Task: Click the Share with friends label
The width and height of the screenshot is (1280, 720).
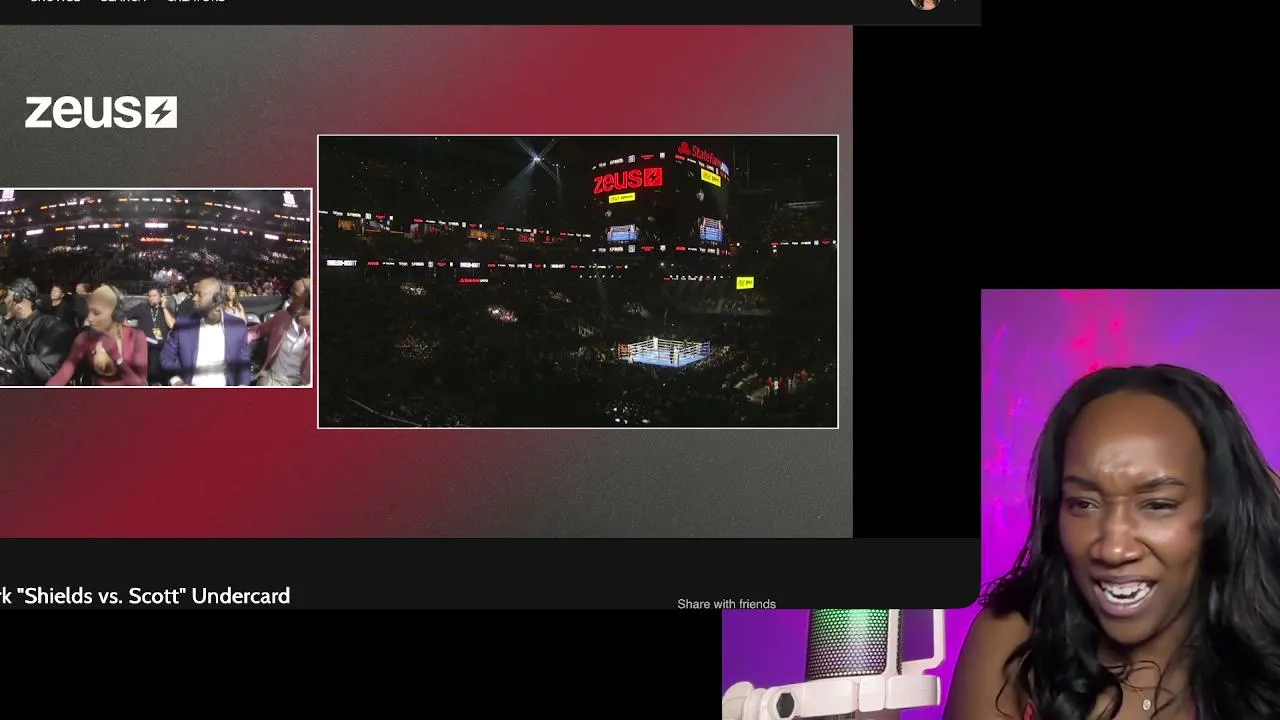Action: pos(726,604)
